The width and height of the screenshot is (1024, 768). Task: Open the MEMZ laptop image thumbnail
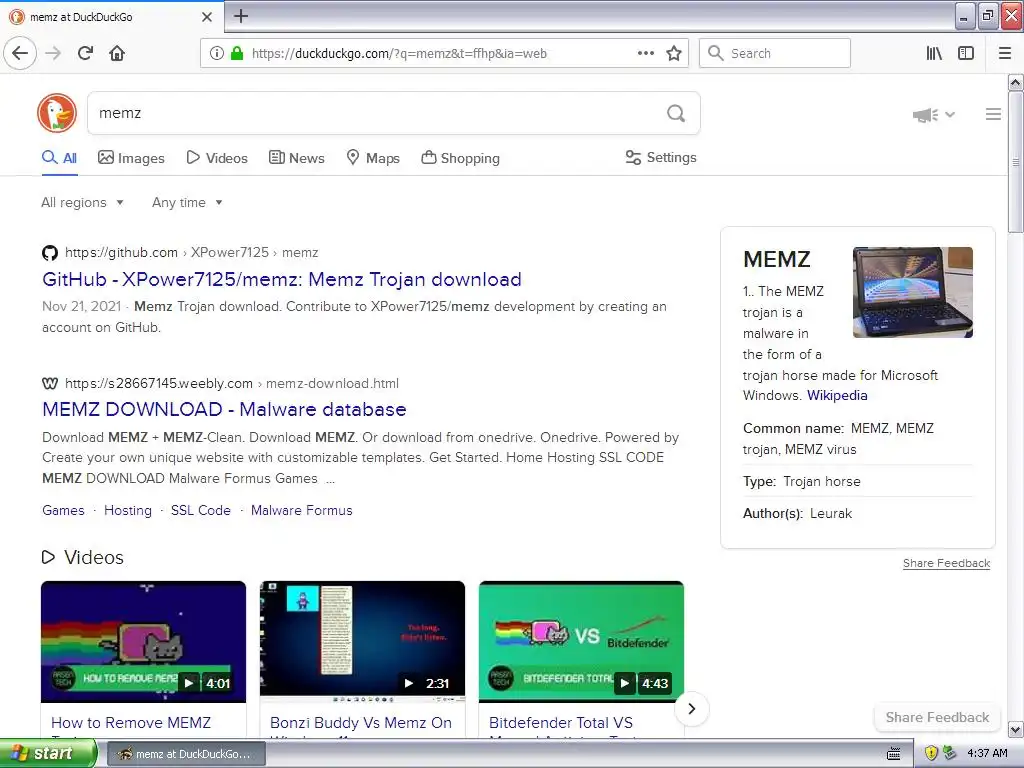point(912,292)
